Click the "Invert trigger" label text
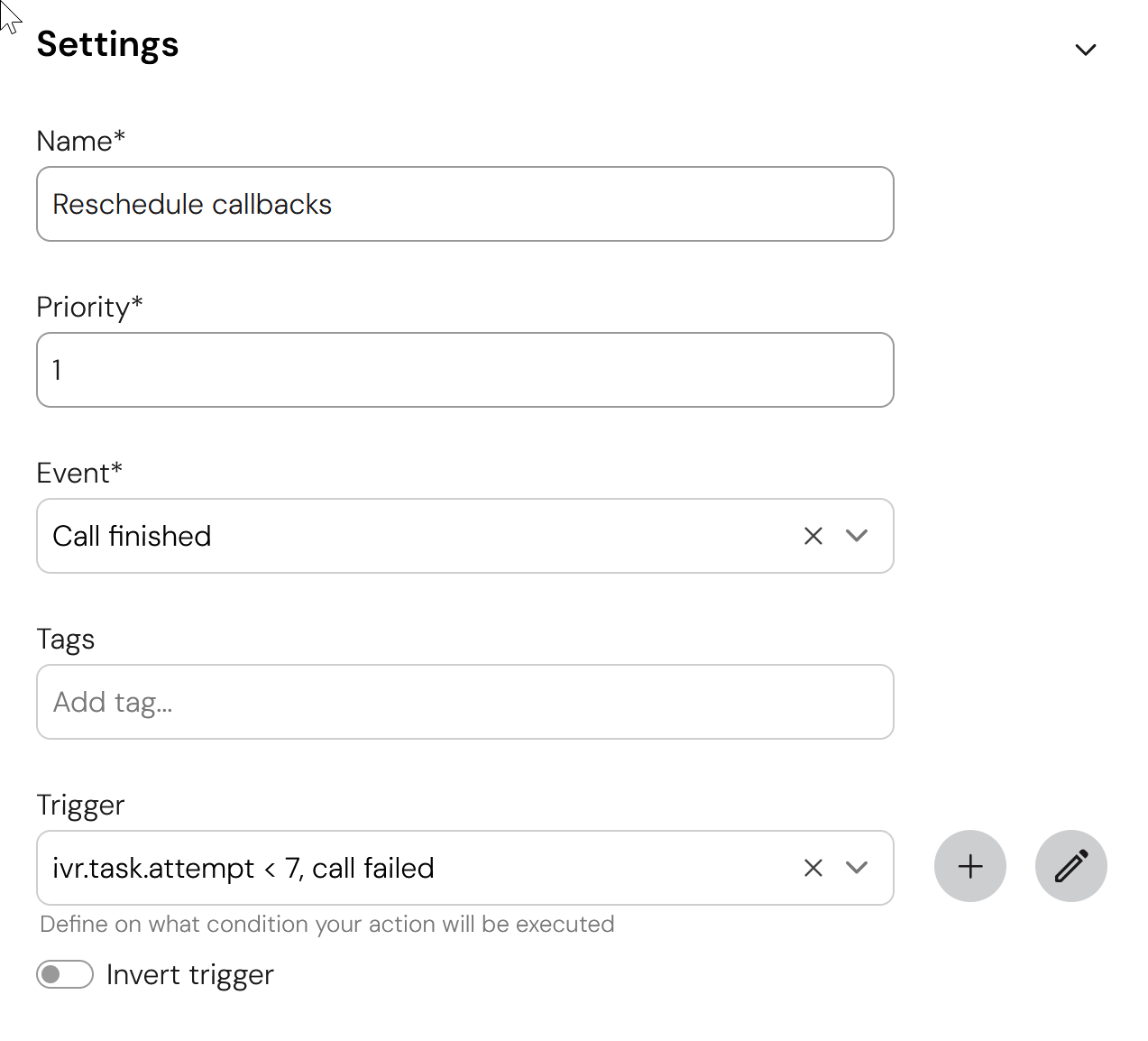This screenshot has width=1148, height=1041. tap(189, 974)
